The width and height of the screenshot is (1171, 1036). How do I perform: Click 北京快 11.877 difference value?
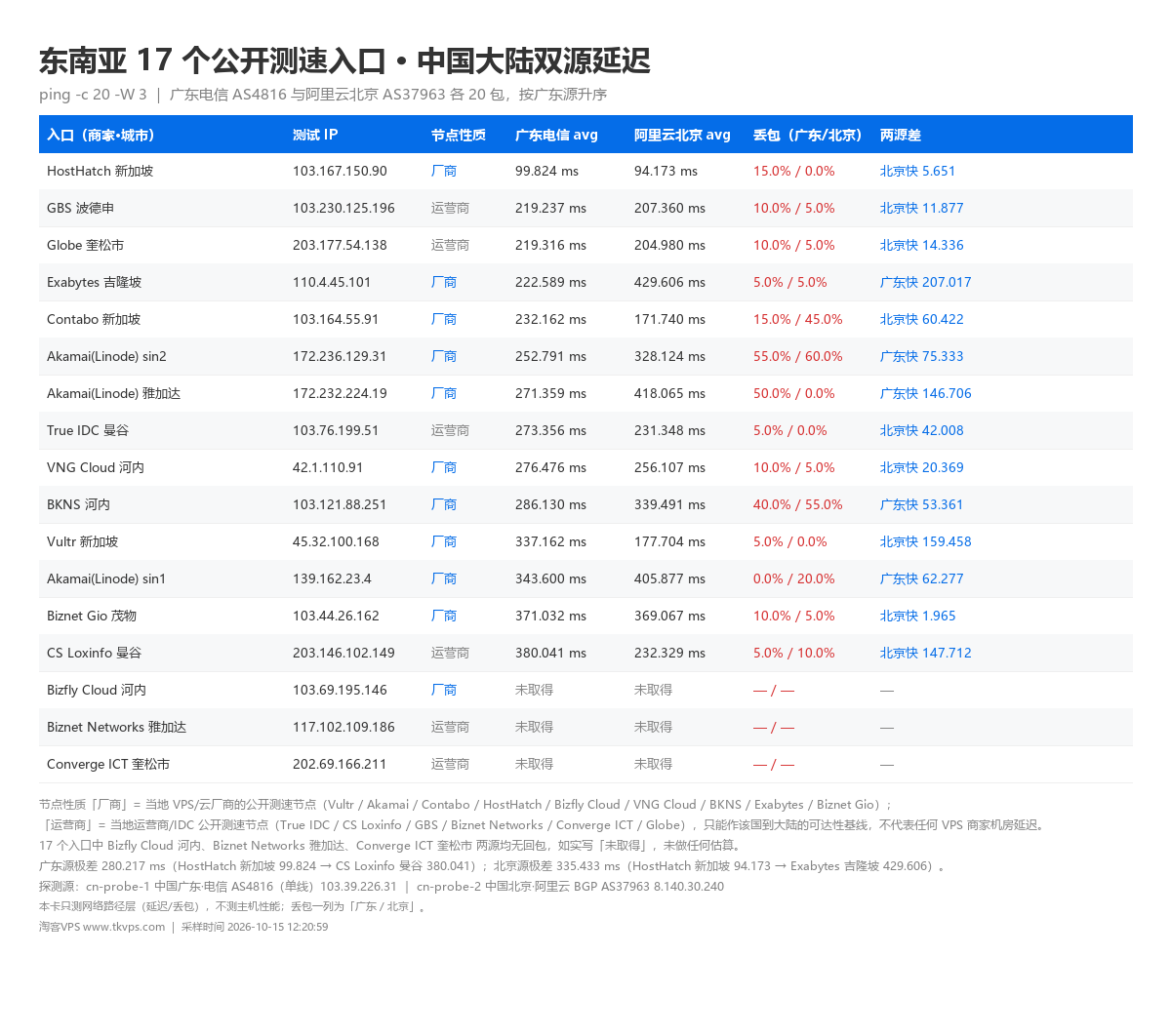pos(921,208)
